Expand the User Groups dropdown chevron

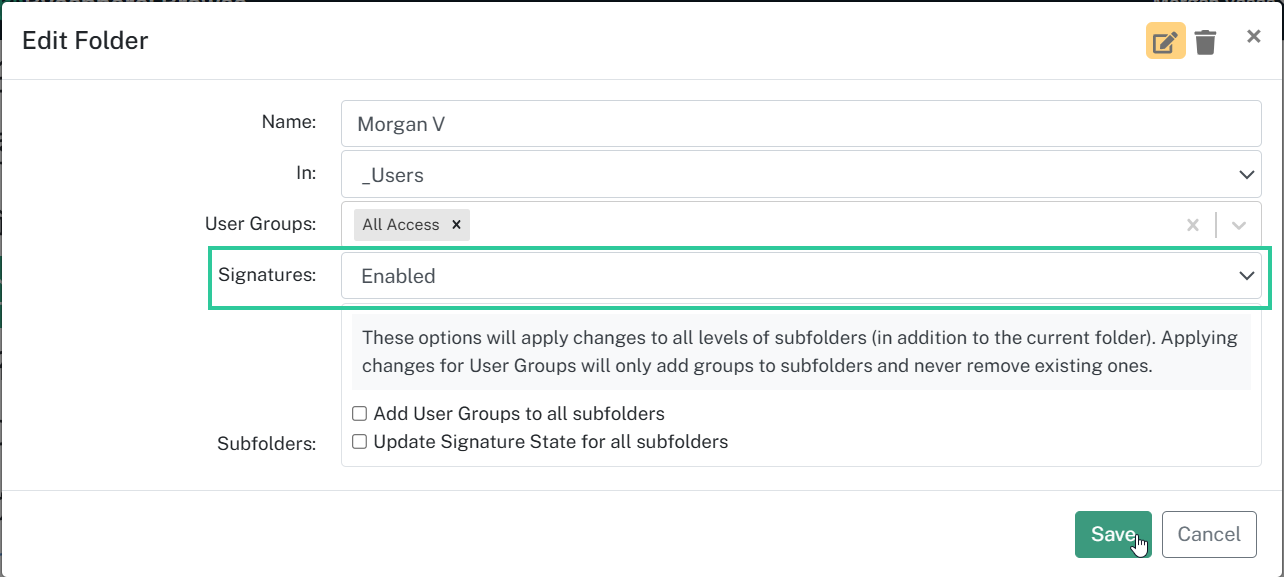[x=1239, y=225]
